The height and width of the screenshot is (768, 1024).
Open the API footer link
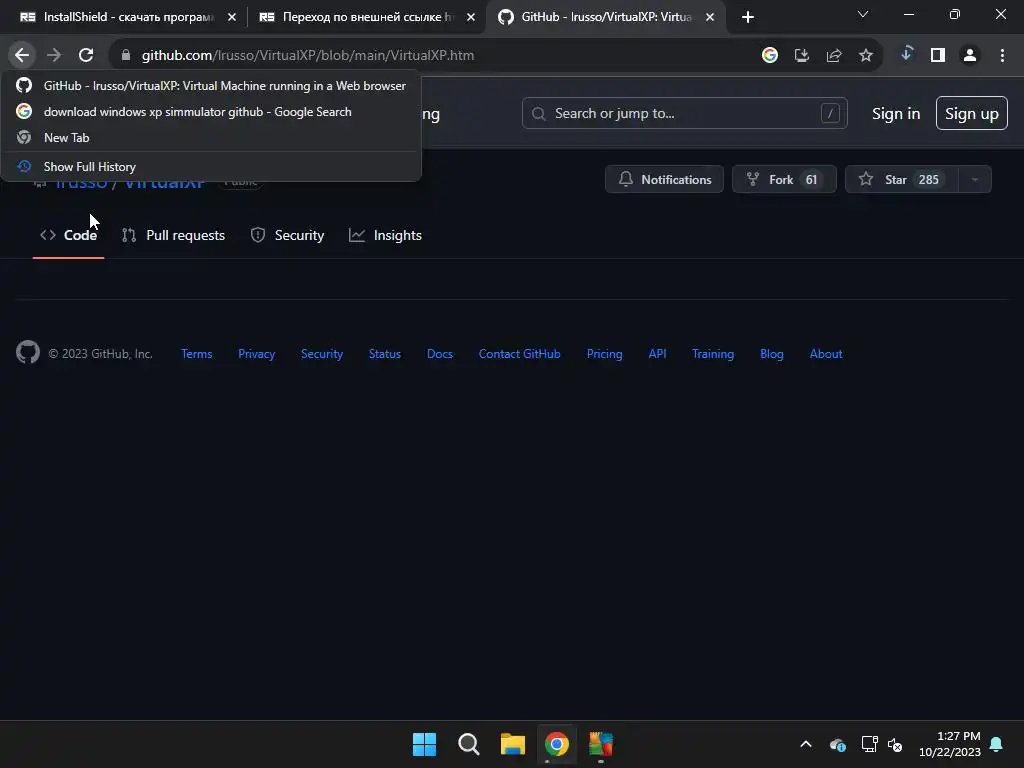658,354
